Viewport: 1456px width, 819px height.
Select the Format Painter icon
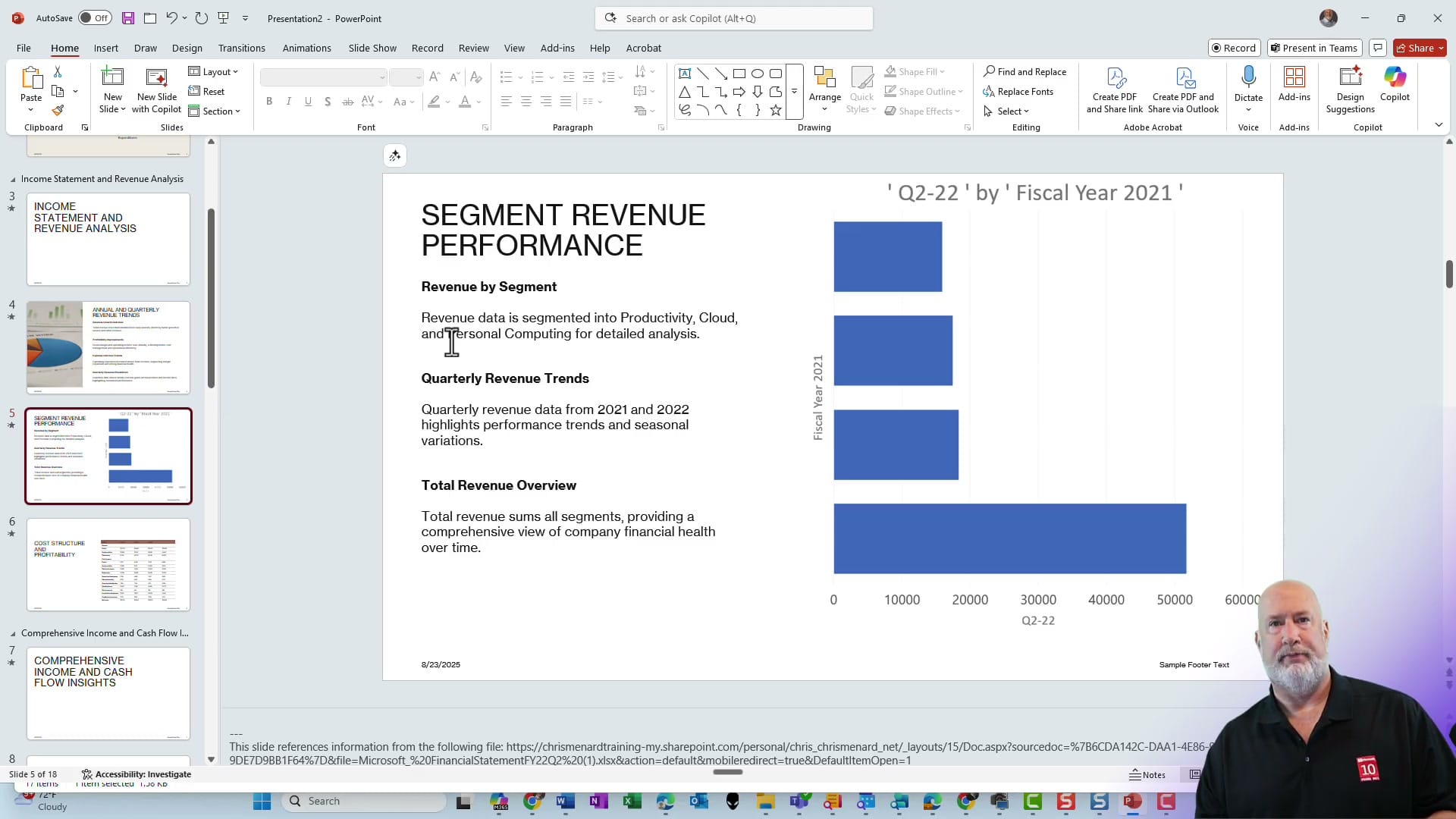tap(58, 109)
